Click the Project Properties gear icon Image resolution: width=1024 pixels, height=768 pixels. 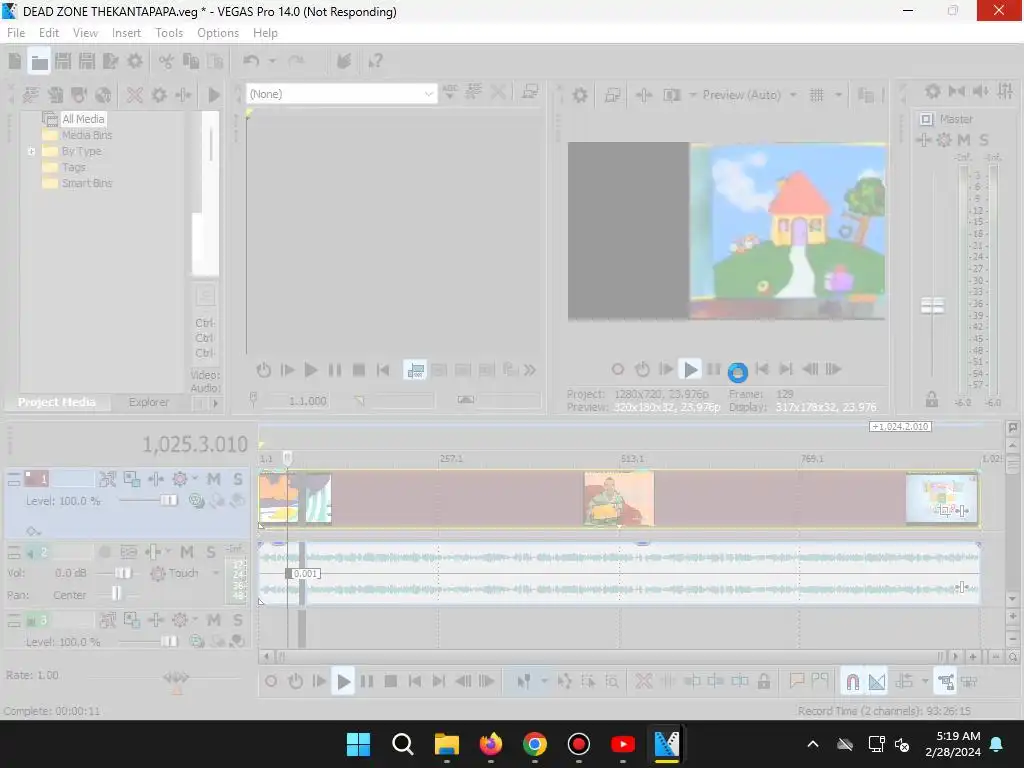click(x=135, y=61)
